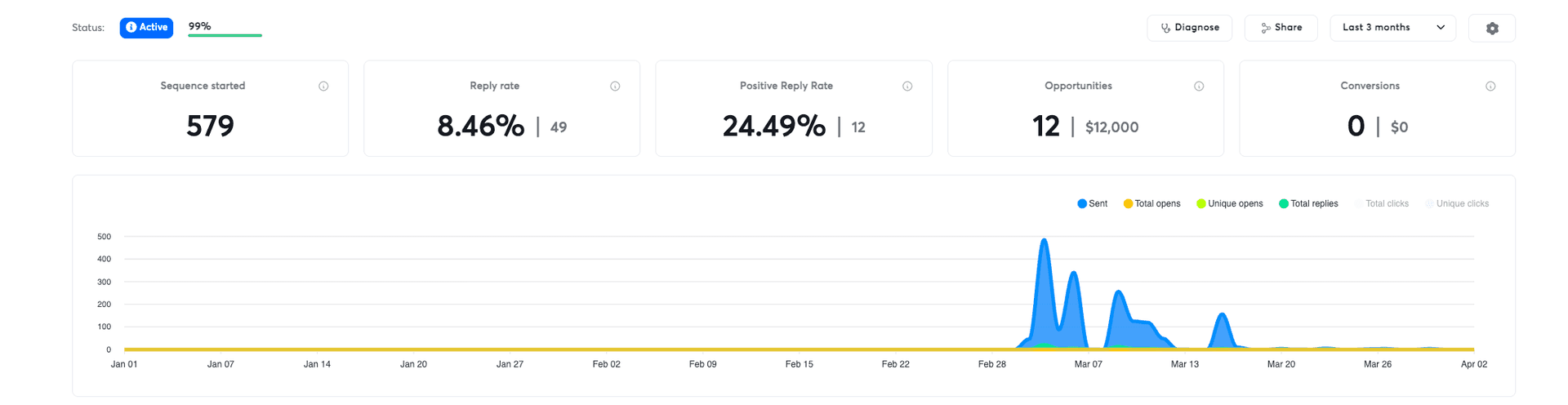Click the 99% green progress bar
The height and width of the screenshot is (405, 1568).
click(x=225, y=35)
